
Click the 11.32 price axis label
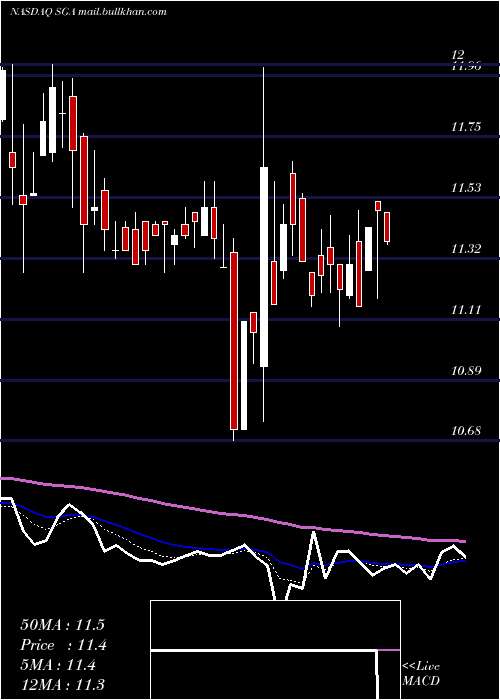466,249
